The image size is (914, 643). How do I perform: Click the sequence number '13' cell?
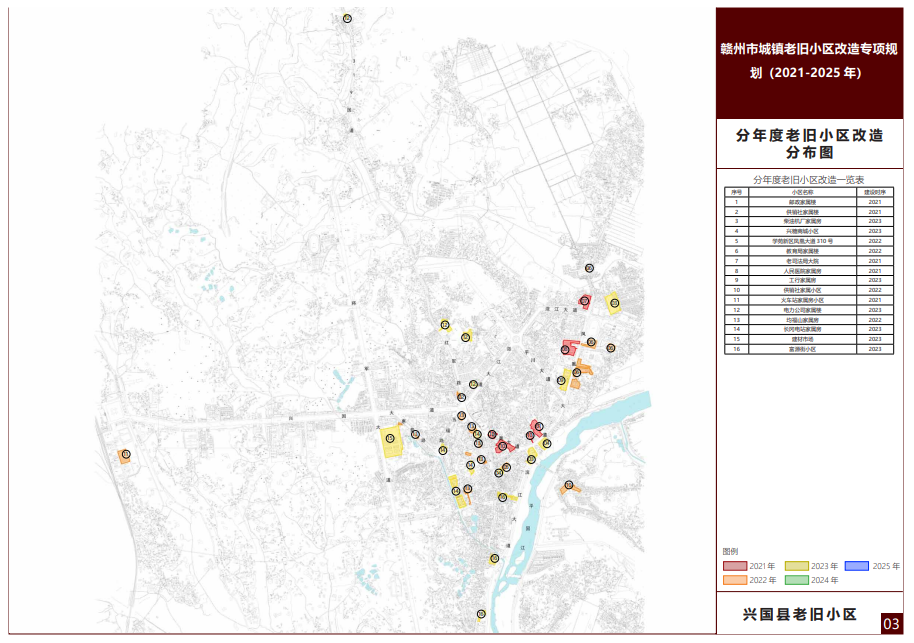[736, 320]
